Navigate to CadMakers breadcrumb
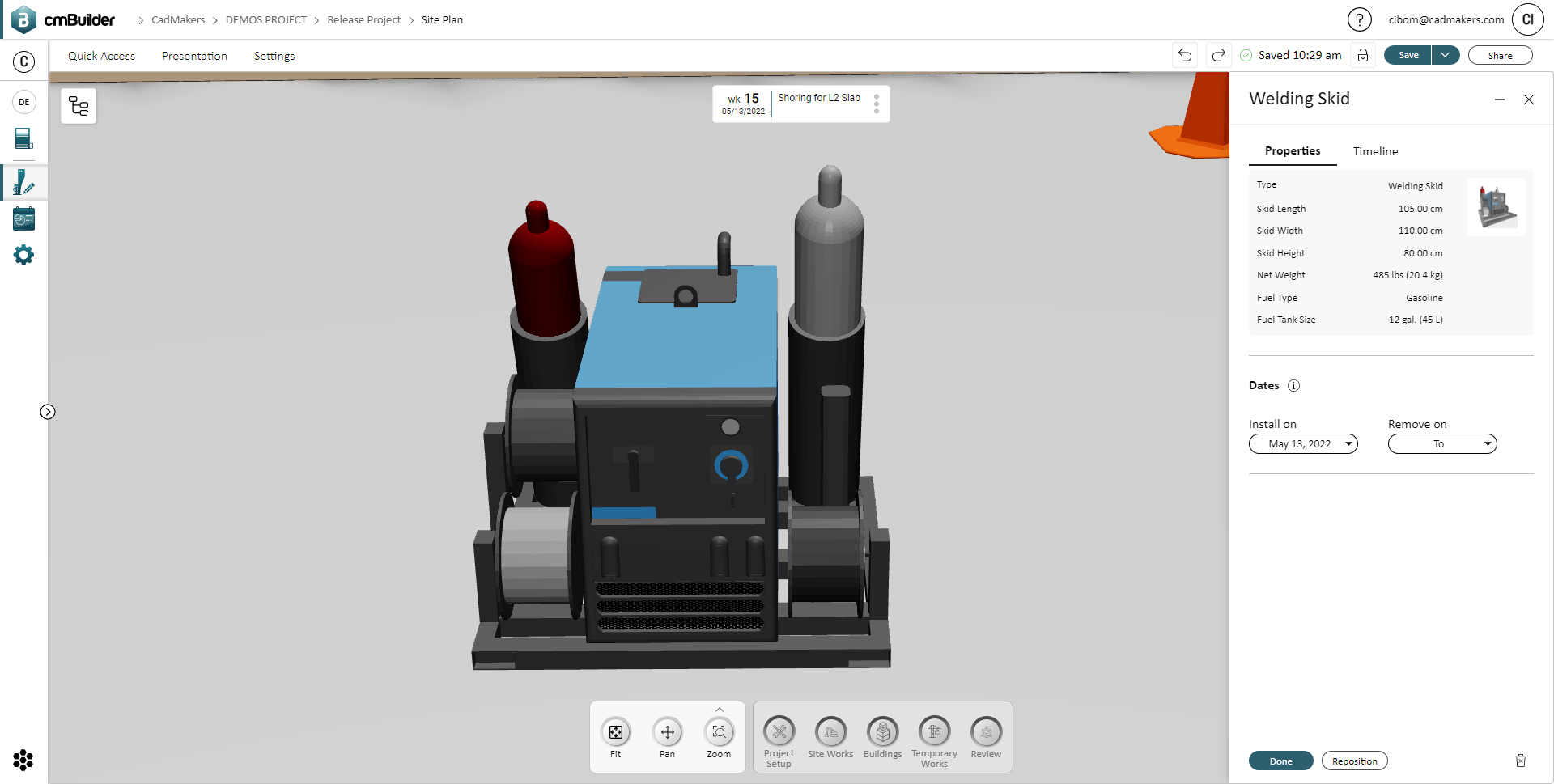 point(178,20)
